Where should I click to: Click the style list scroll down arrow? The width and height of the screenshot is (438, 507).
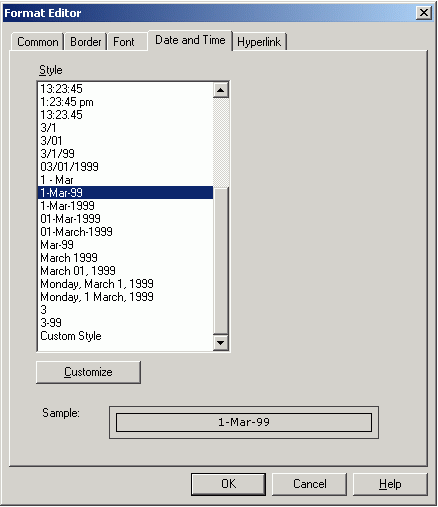pos(221,342)
